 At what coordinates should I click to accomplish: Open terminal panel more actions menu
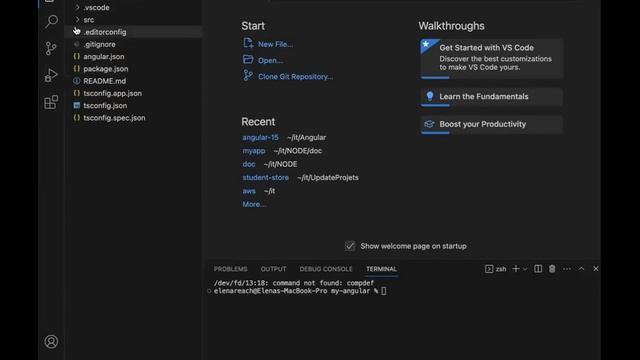[567, 269]
